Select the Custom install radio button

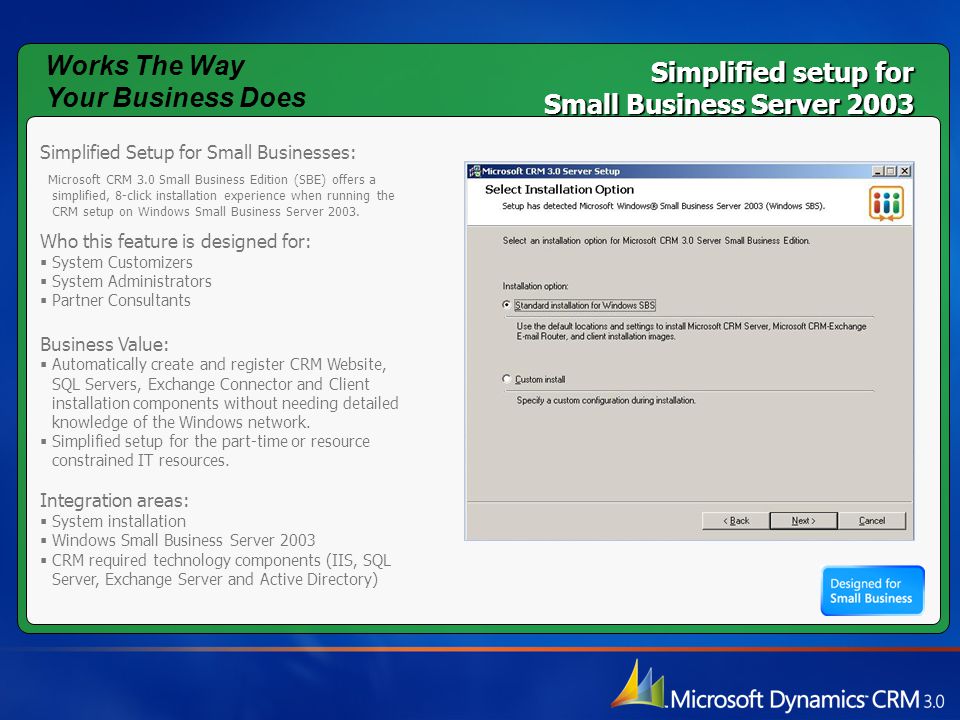506,379
